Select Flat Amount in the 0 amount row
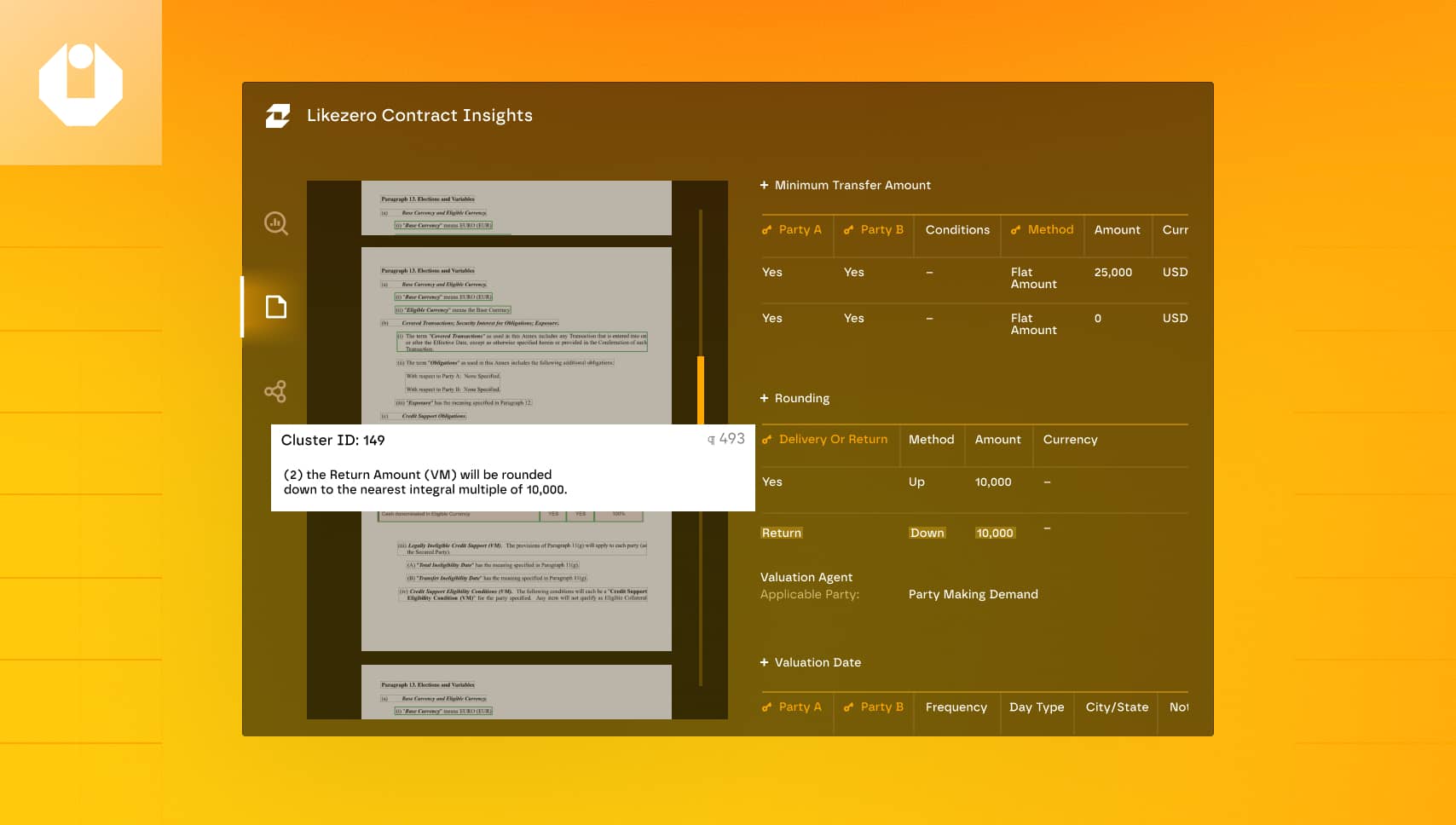The image size is (1456, 825). (1033, 325)
